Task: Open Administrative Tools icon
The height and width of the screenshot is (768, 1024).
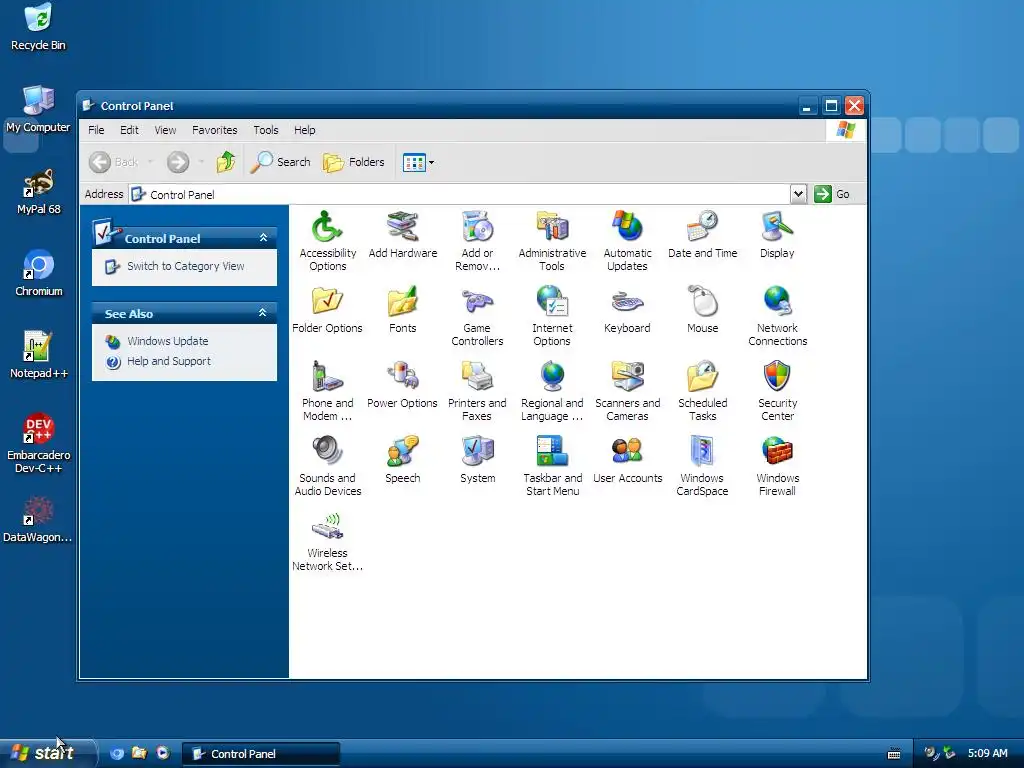Action: pos(552,227)
